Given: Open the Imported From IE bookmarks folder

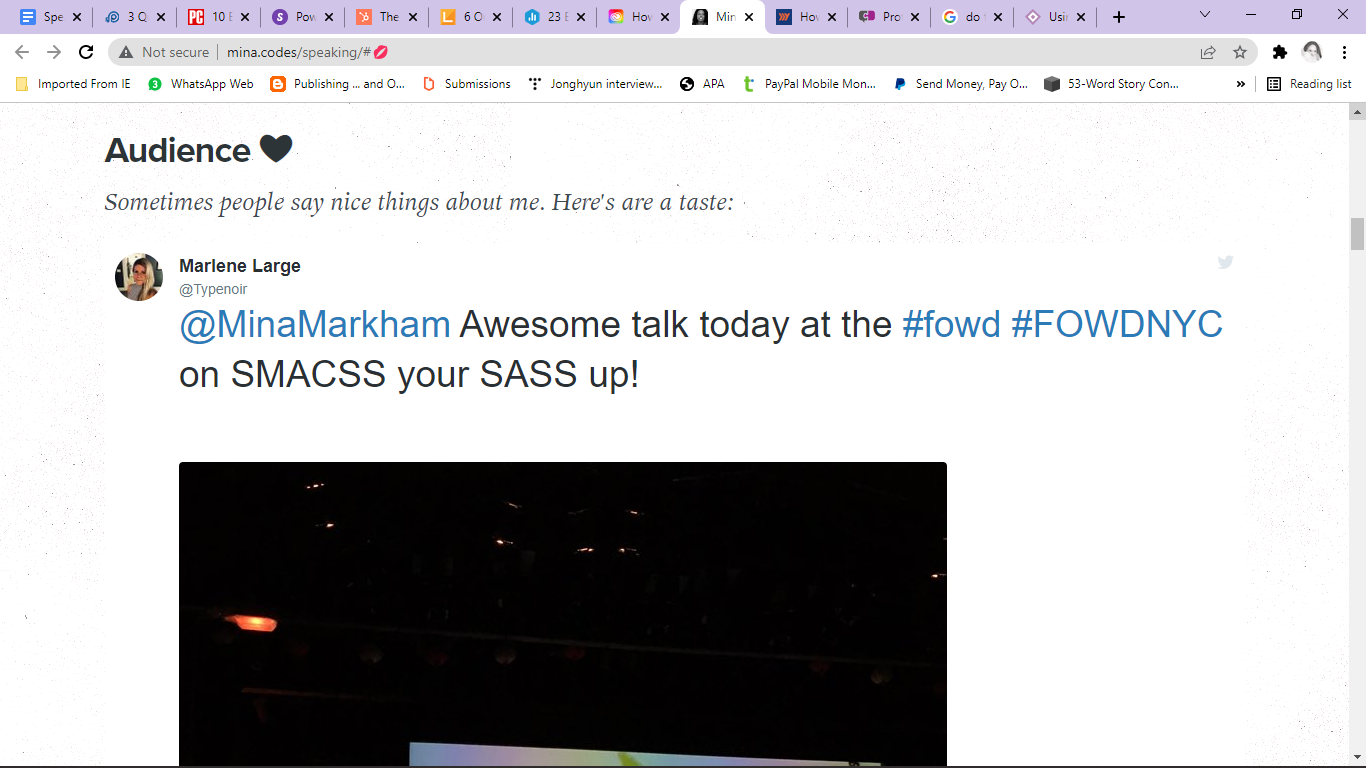Looking at the screenshot, I should [73, 84].
